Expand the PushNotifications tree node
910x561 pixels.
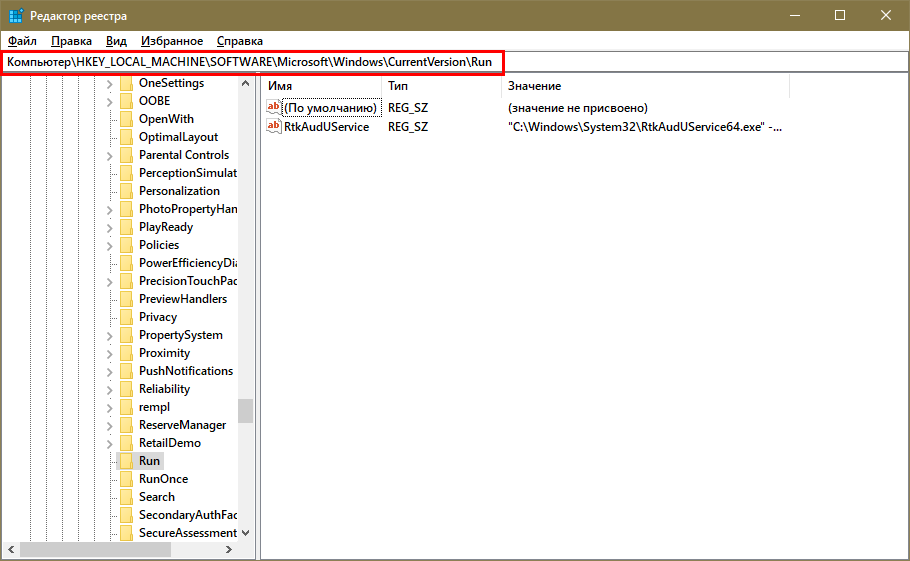point(109,371)
